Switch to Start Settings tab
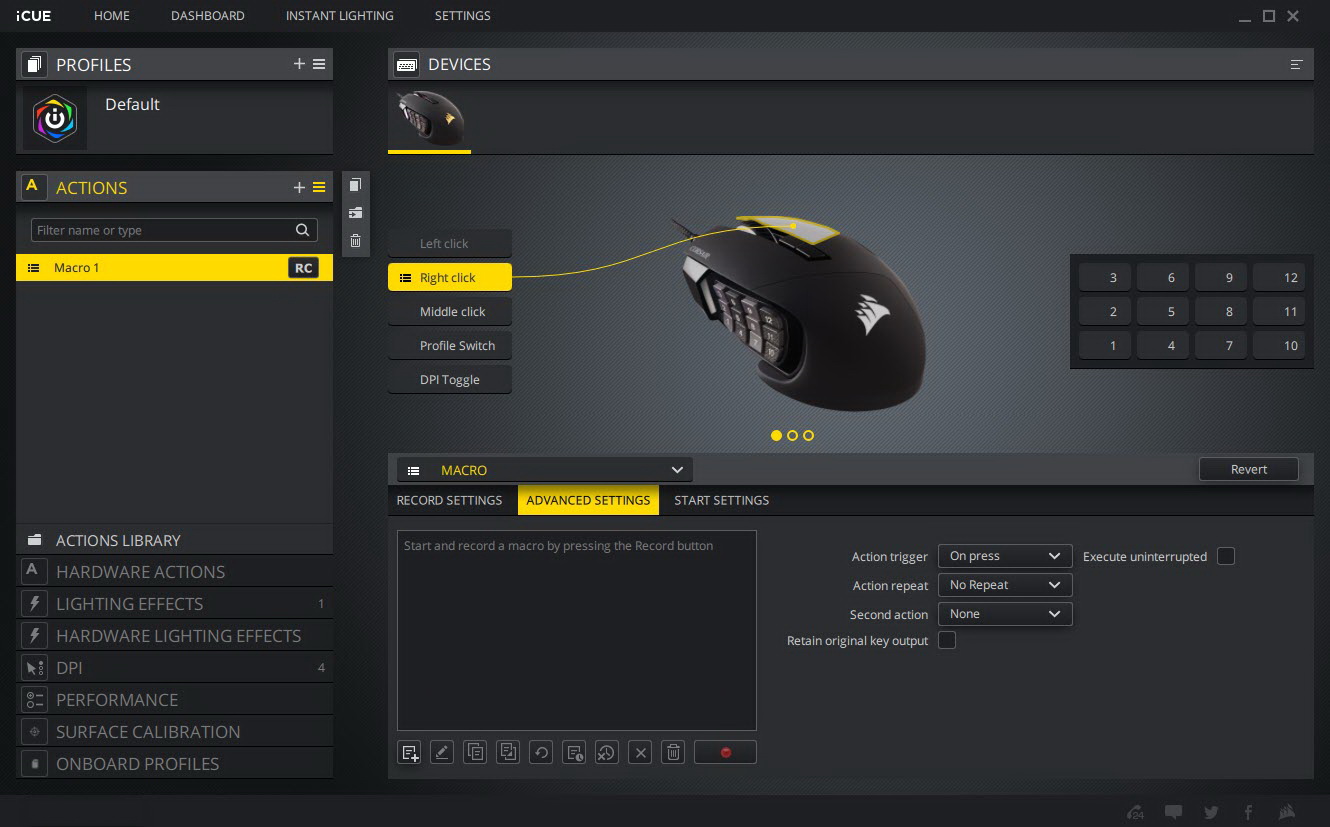Image resolution: width=1330 pixels, height=827 pixels. pos(722,500)
